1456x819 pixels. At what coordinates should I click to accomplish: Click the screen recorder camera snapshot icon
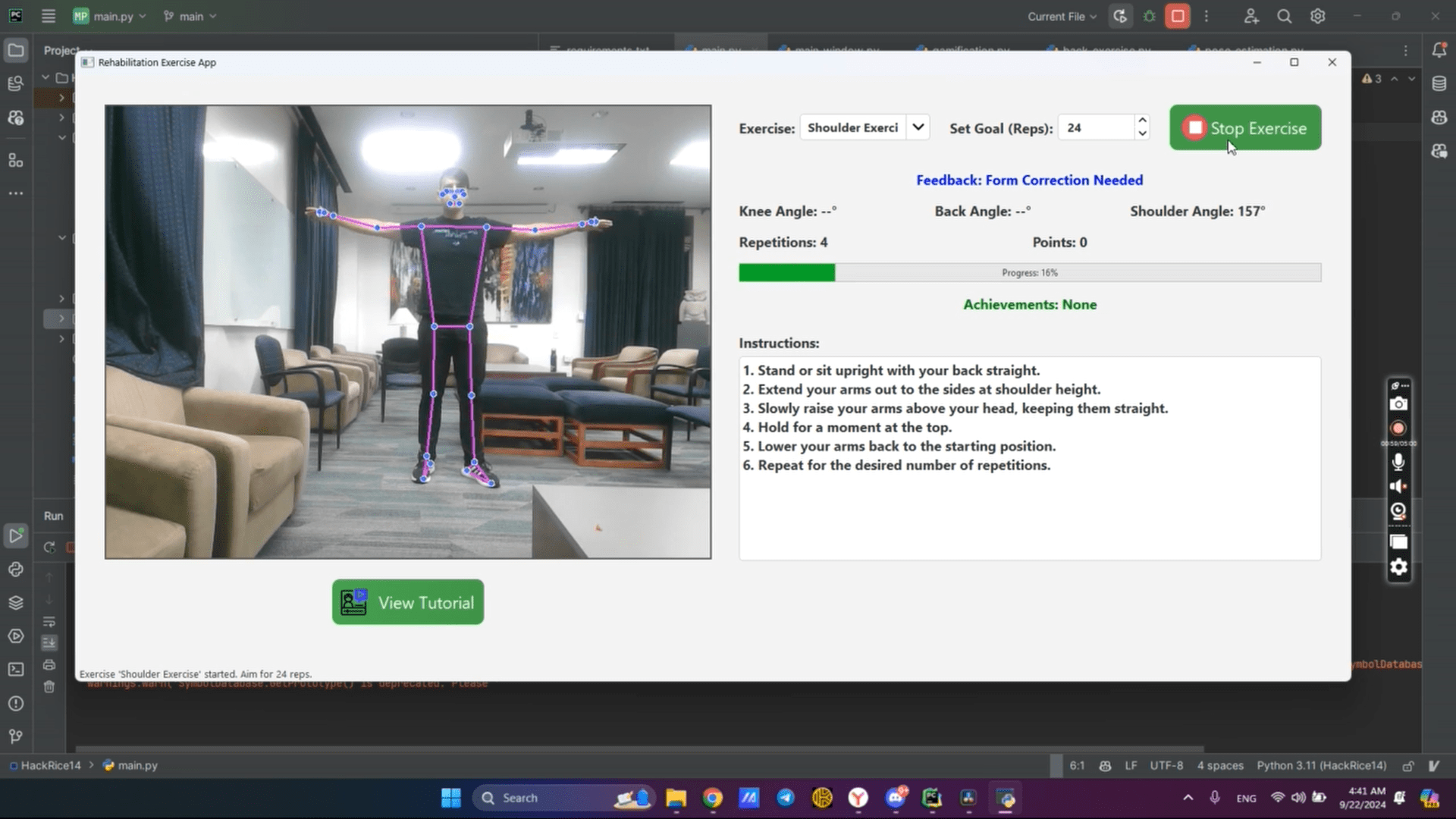coord(1398,404)
